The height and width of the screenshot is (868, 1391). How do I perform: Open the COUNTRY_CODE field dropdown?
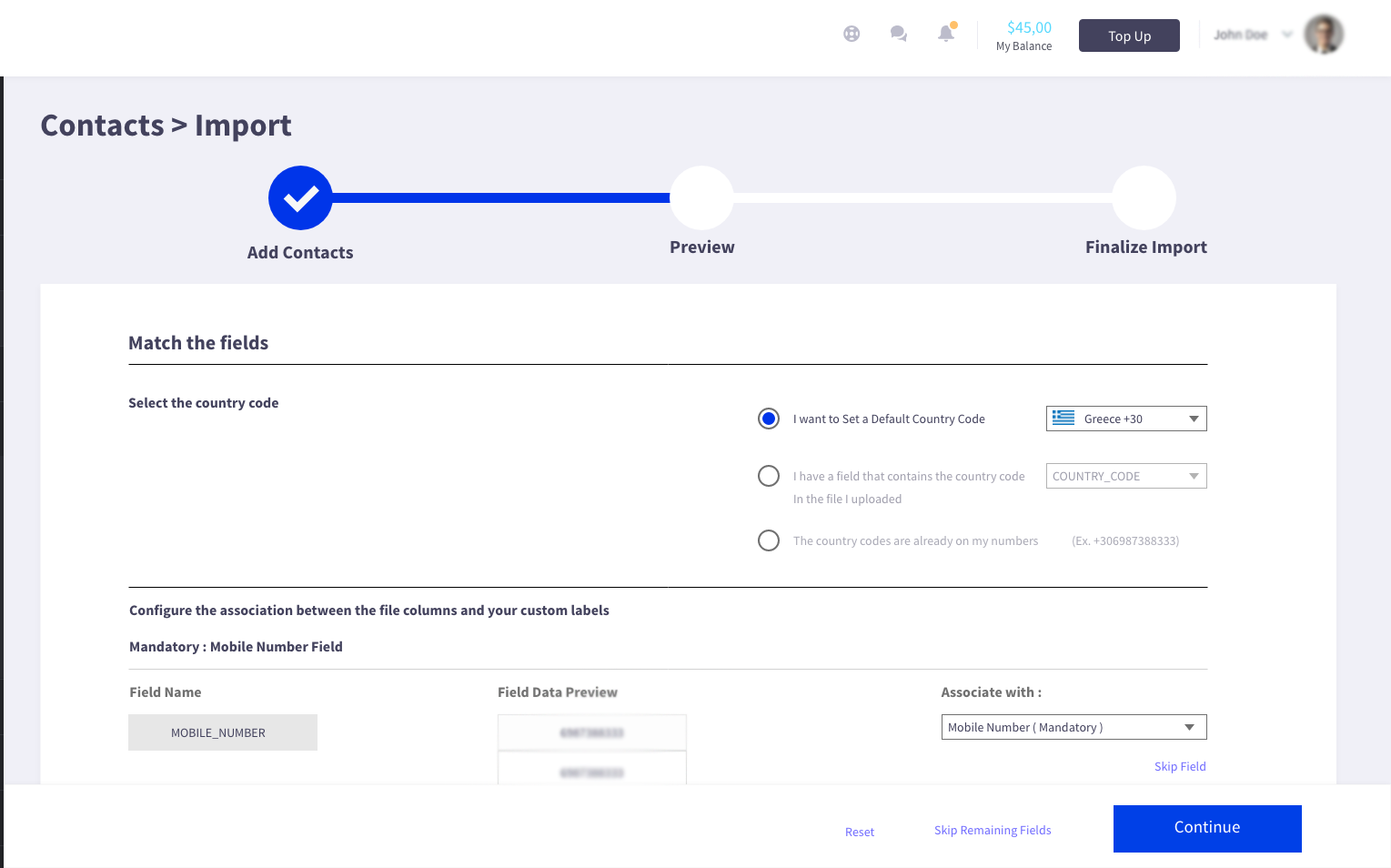(x=1126, y=476)
